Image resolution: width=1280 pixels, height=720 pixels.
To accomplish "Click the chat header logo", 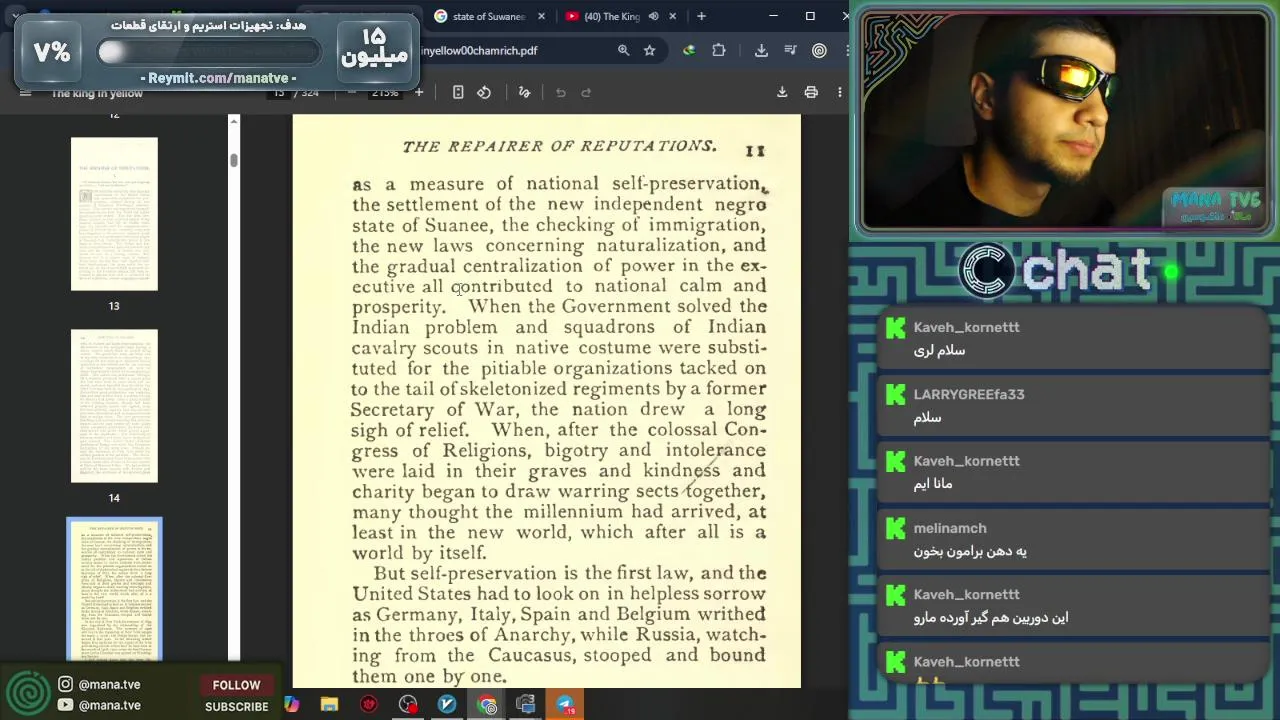I will (985, 270).
